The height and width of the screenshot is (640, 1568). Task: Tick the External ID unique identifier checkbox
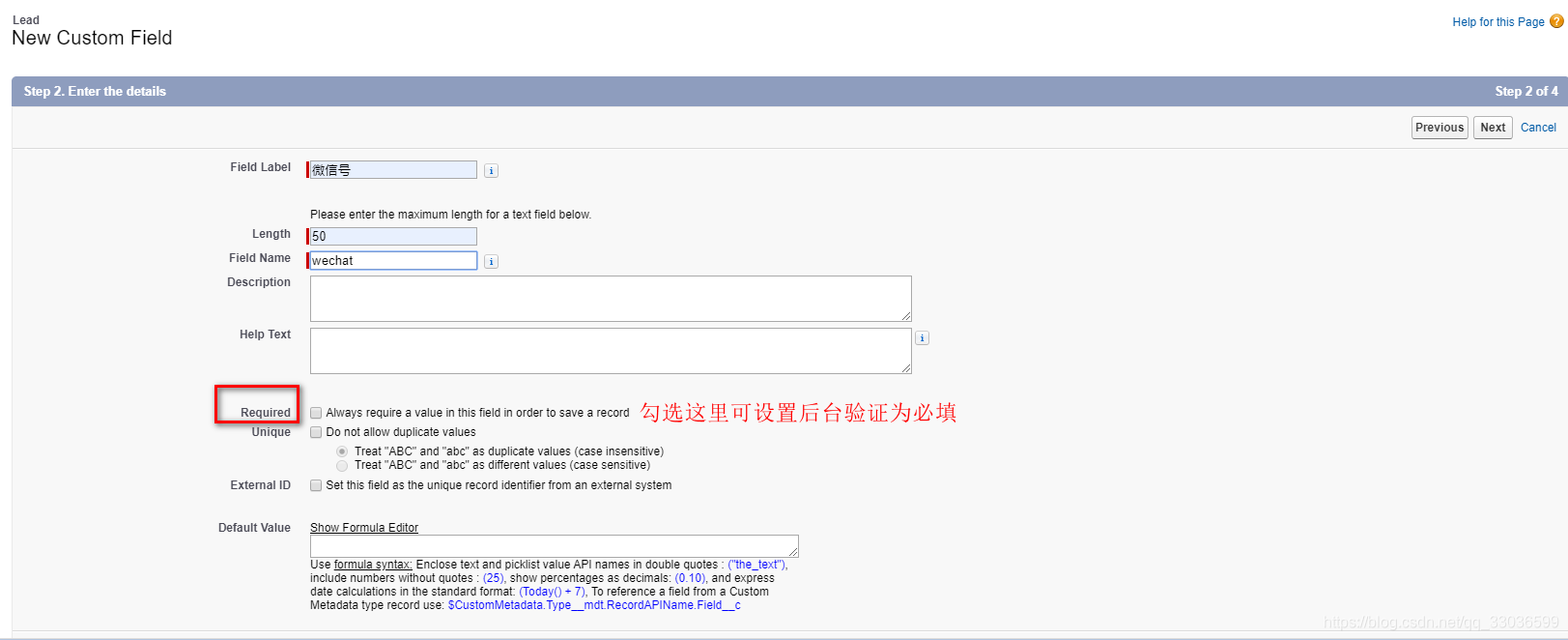[x=316, y=485]
